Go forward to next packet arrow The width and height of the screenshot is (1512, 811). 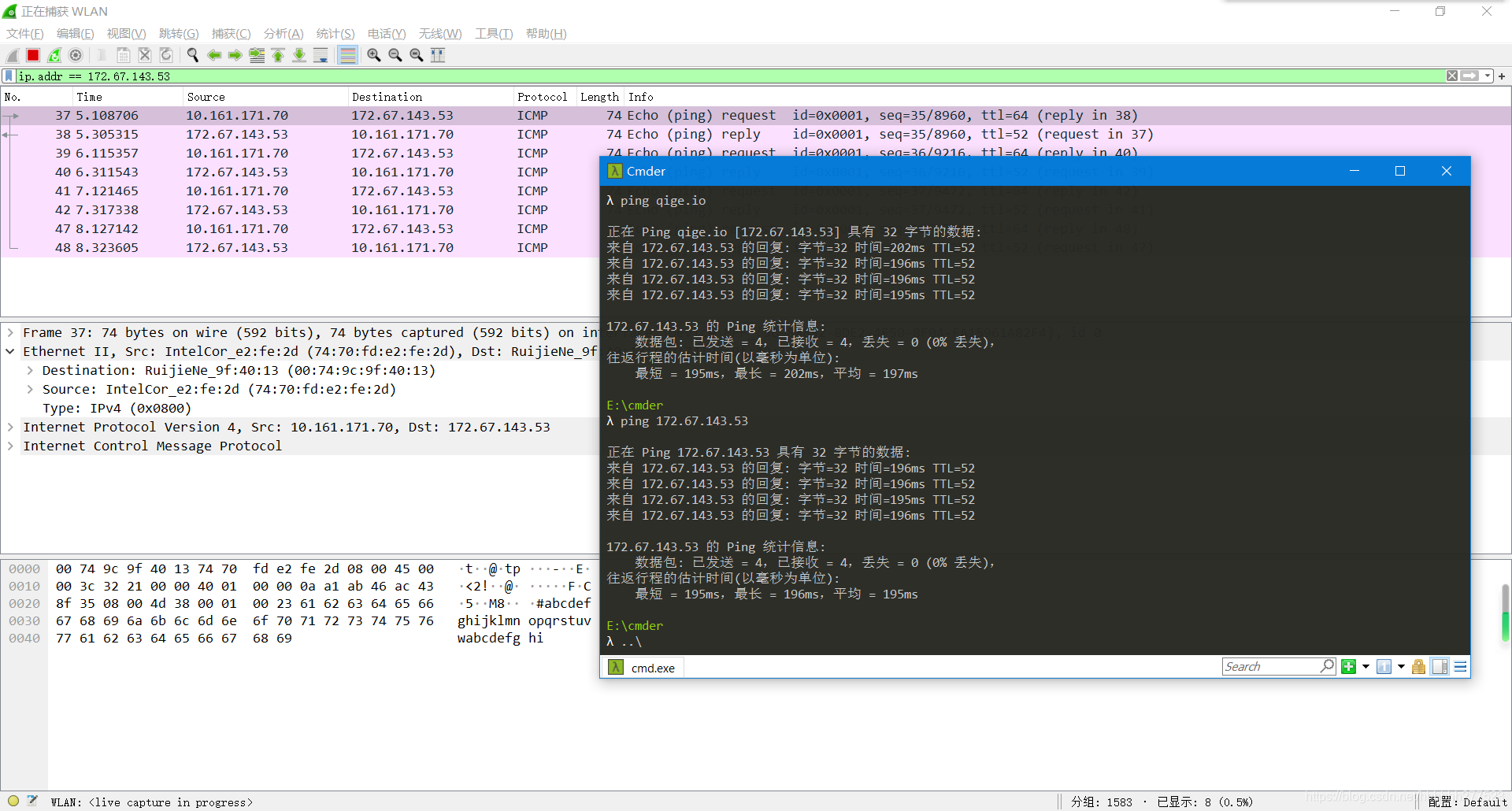(235, 55)
